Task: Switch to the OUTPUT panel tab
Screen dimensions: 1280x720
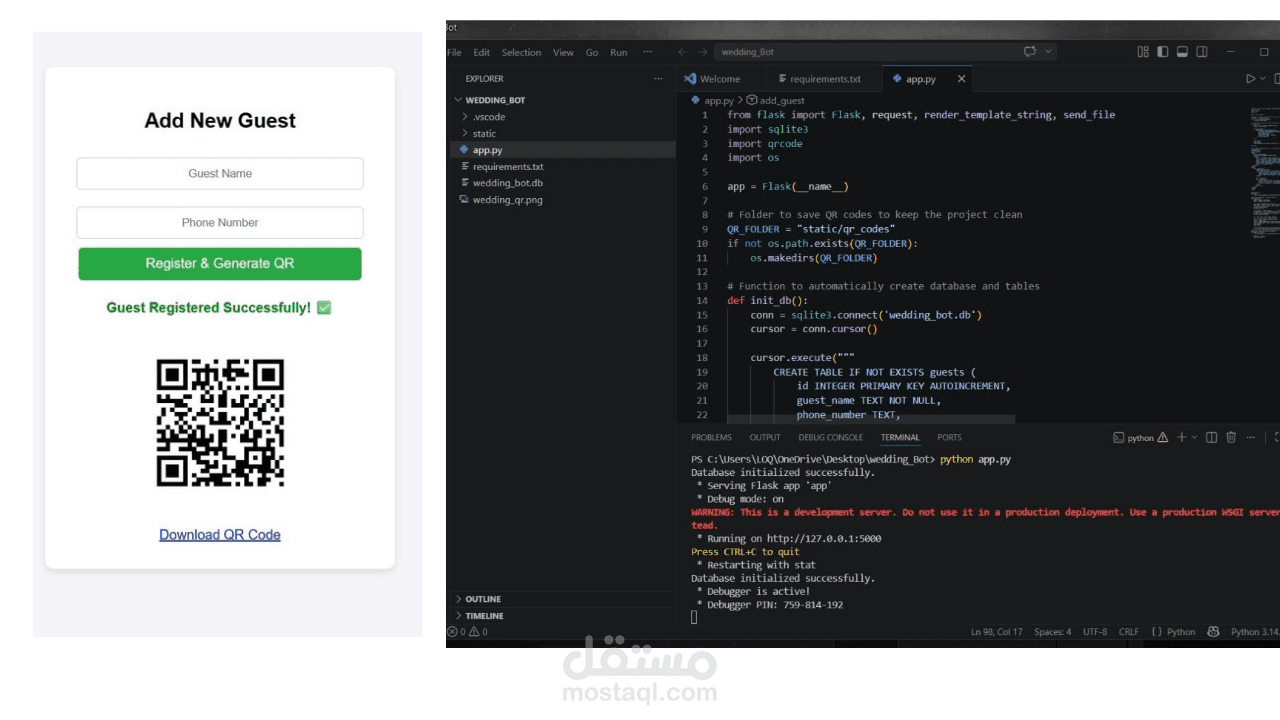Action: pos(765,437)
